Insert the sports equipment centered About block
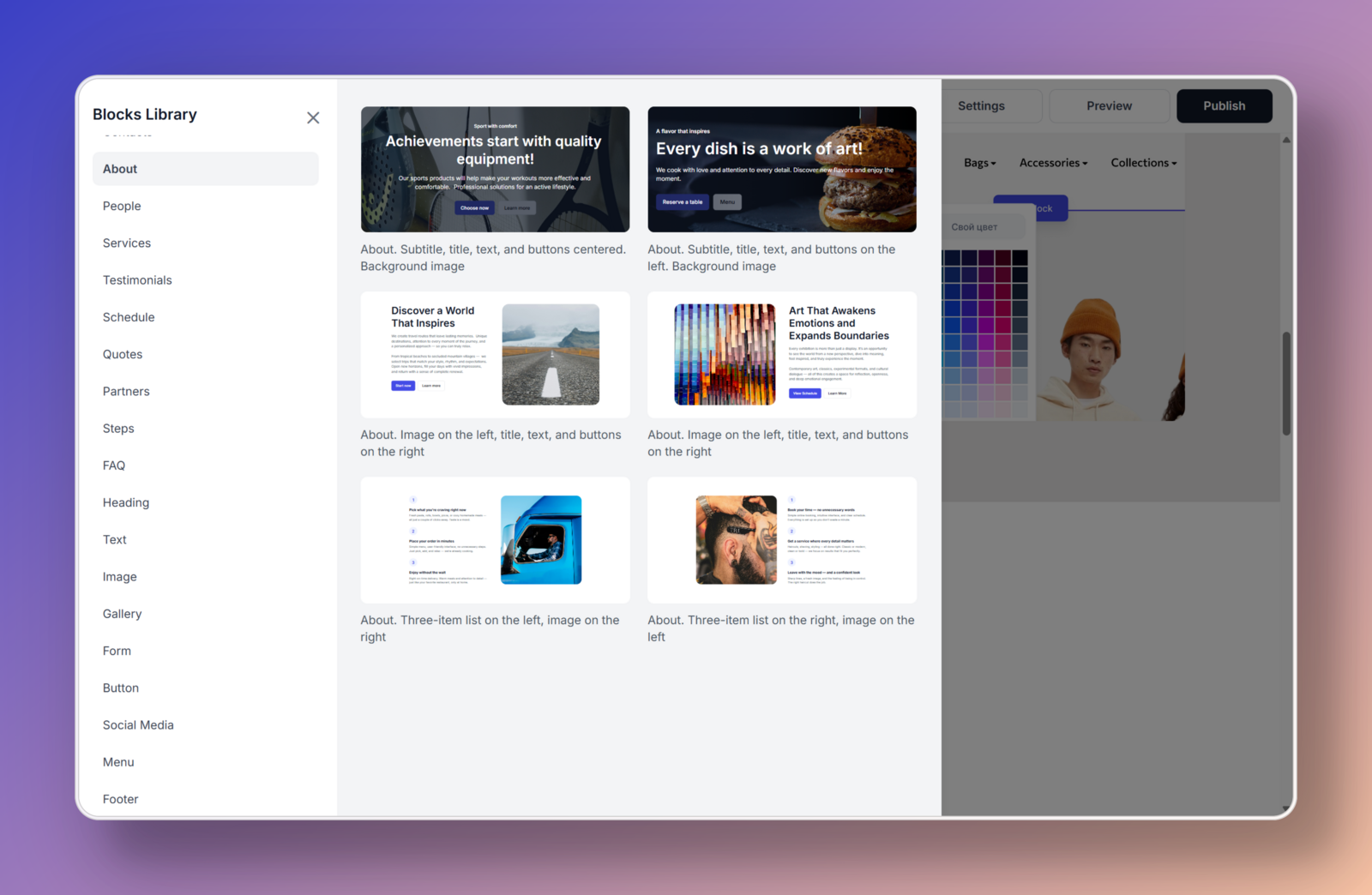 [x=495, y=170]
